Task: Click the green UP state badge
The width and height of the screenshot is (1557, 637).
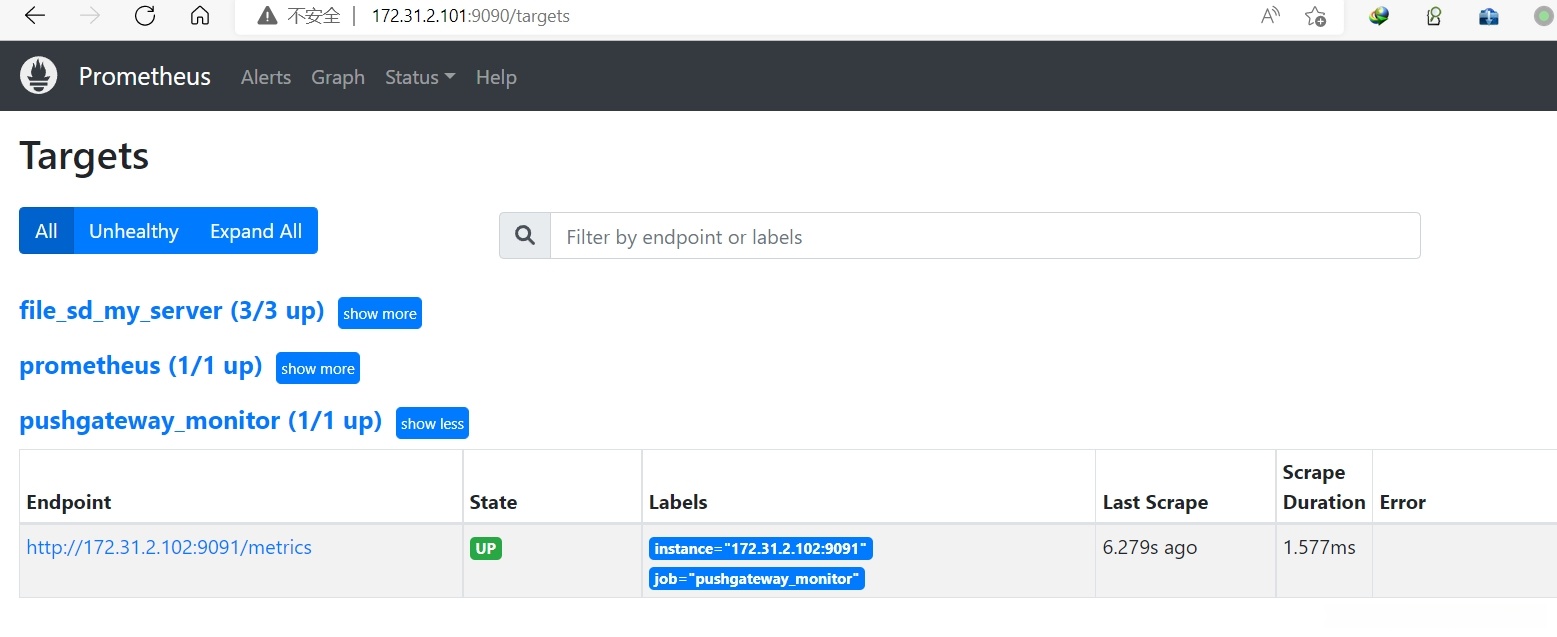Action: pos(486,548)
